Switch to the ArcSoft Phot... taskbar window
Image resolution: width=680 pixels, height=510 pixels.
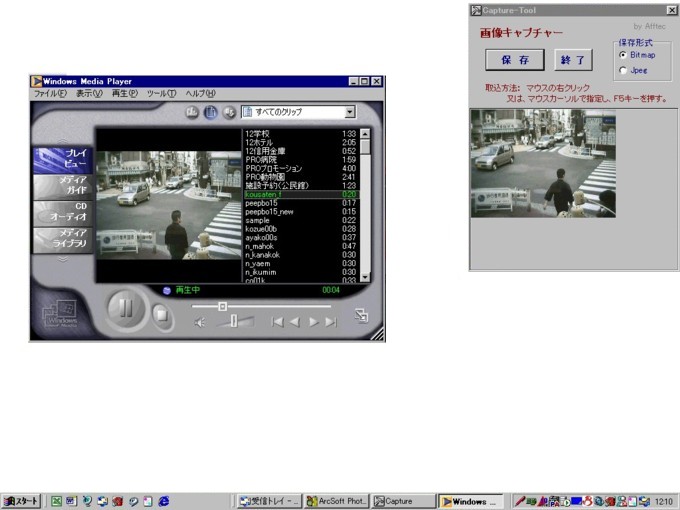point(336,501)
